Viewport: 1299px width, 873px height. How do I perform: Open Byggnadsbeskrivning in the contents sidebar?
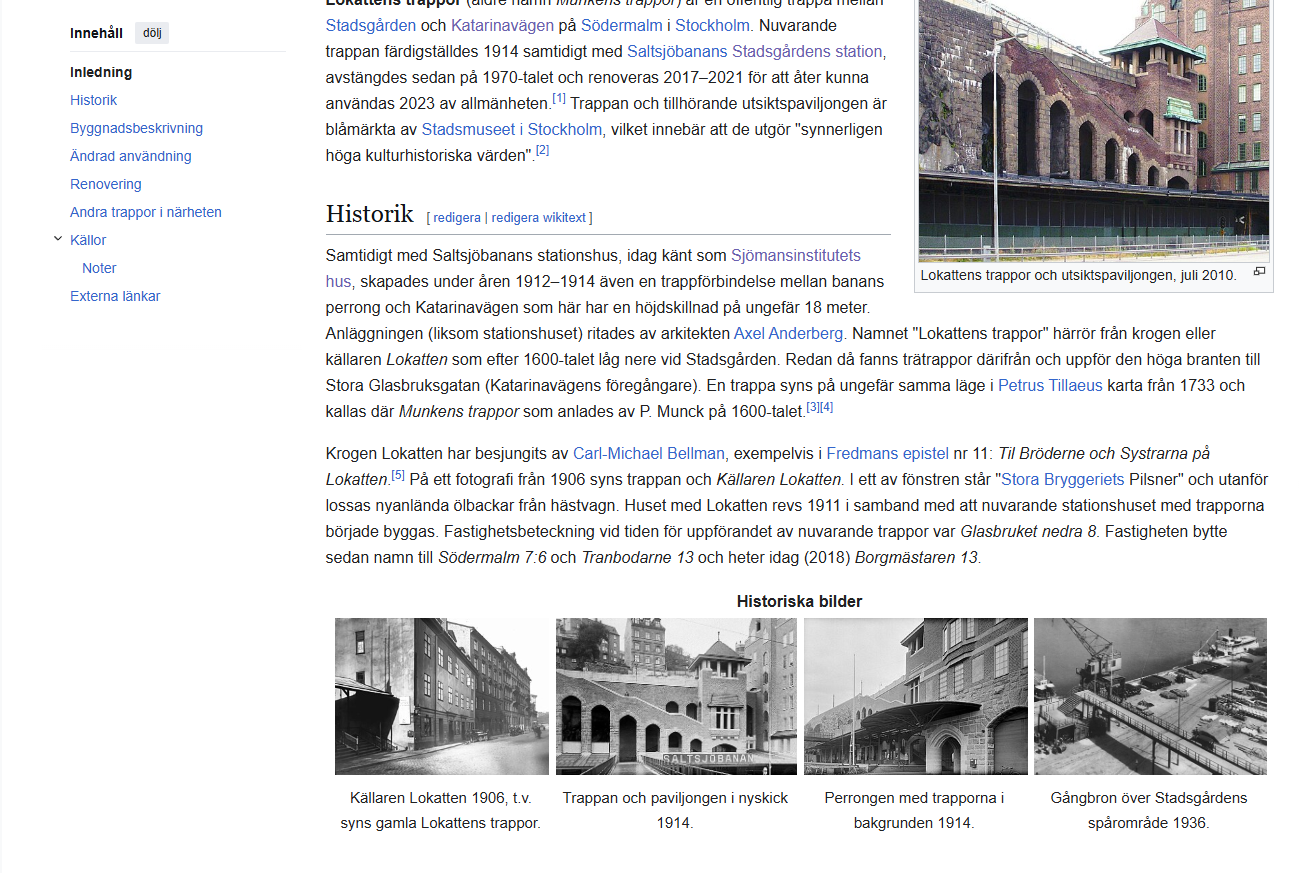click(136, 128)
